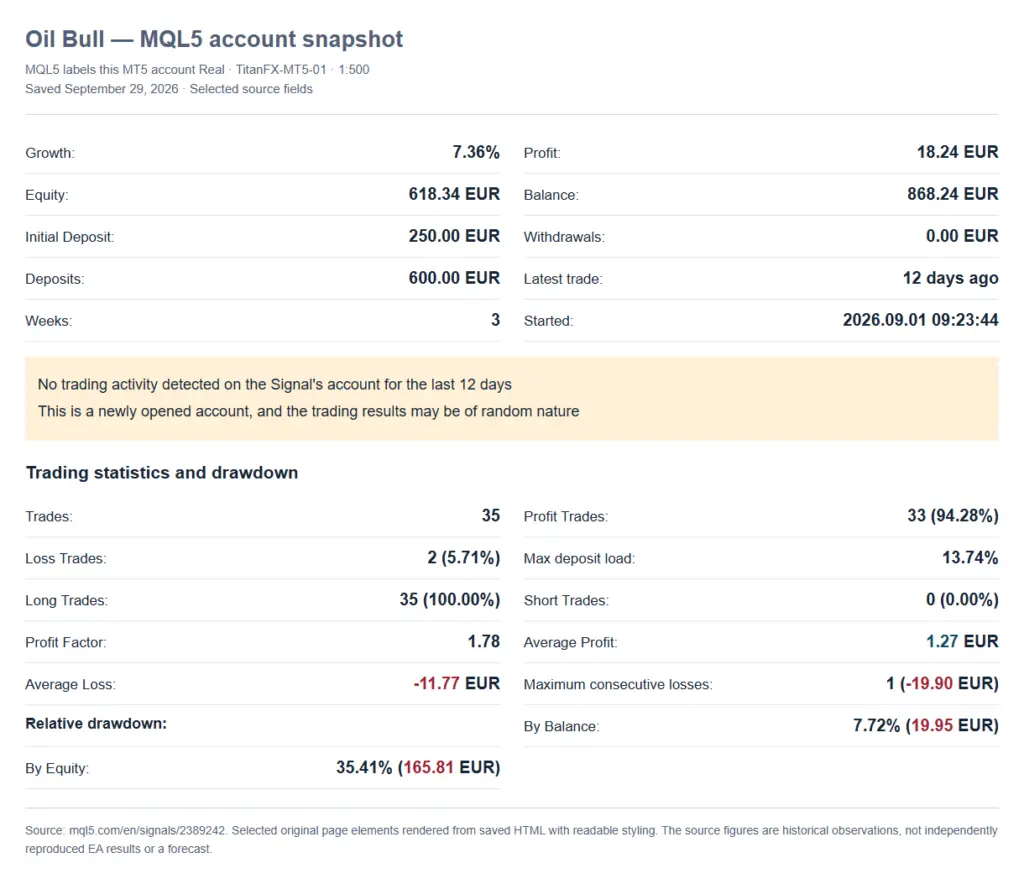Viewport: 1024px width, 884px height.
Task: Click the 'Balance:' label in the summary
Action: 551,195
